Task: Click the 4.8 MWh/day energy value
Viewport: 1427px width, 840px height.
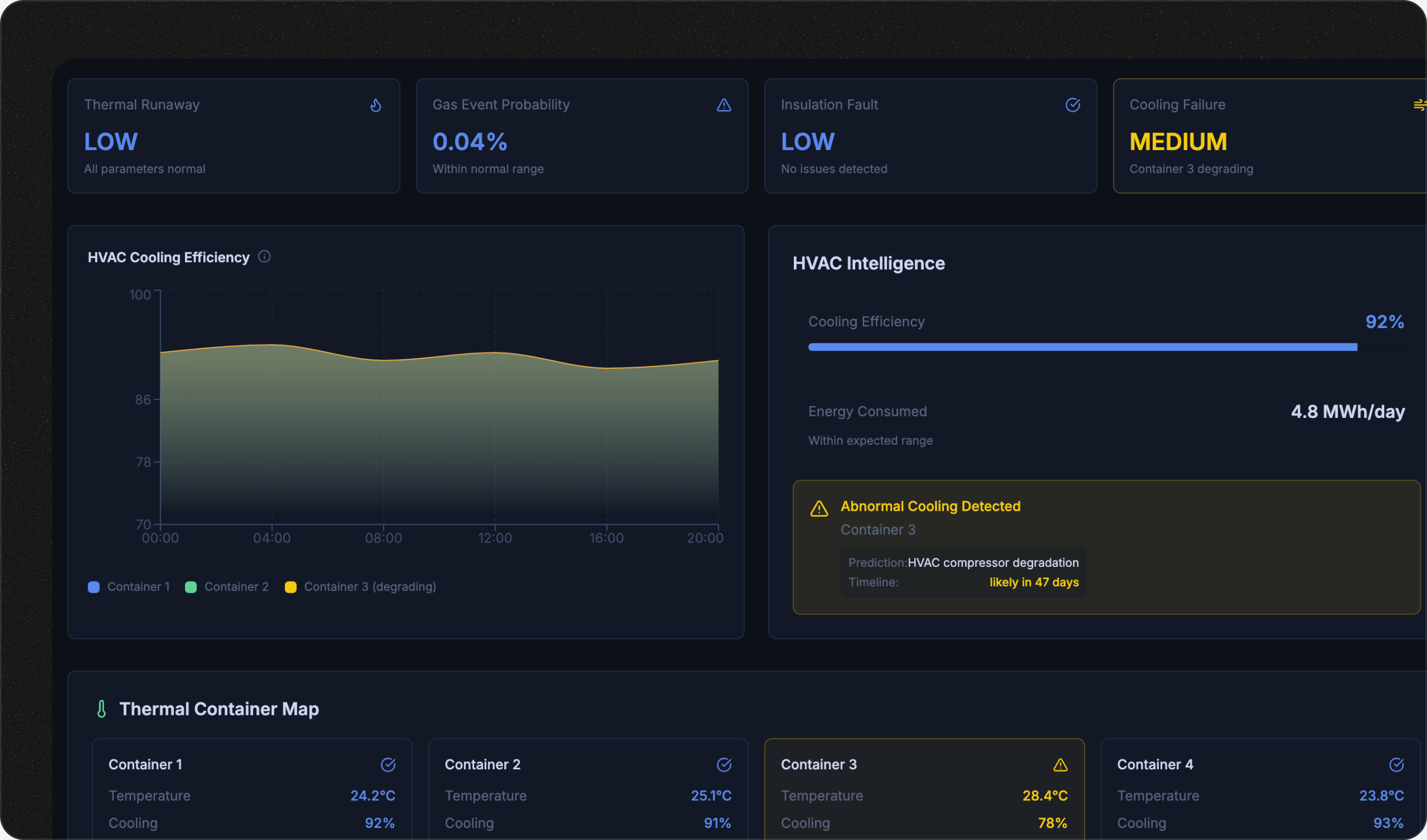Action: tap(1348, 412)
